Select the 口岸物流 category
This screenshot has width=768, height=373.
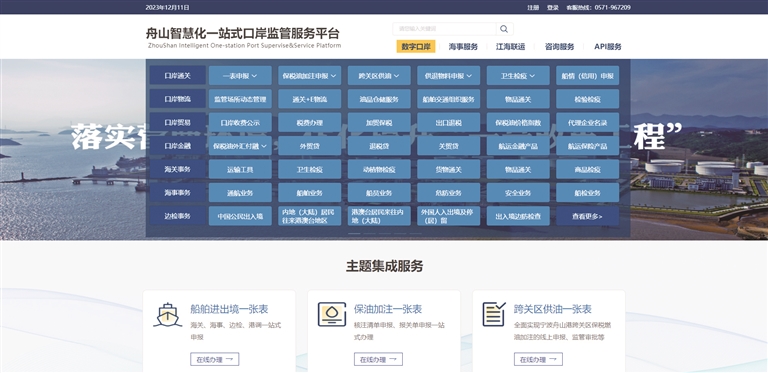[177, 99]
